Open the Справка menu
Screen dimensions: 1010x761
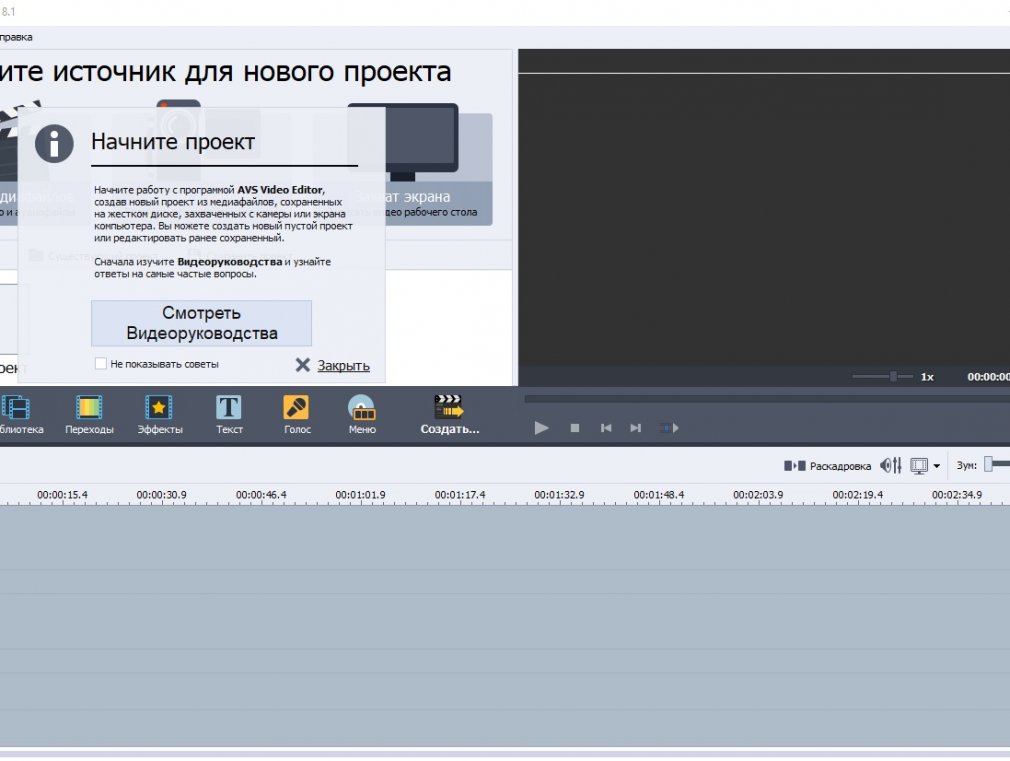(16, 37)
